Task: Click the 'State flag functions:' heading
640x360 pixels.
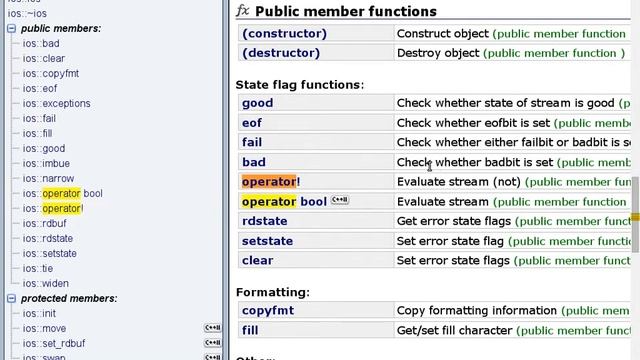Action: point(300,85)
